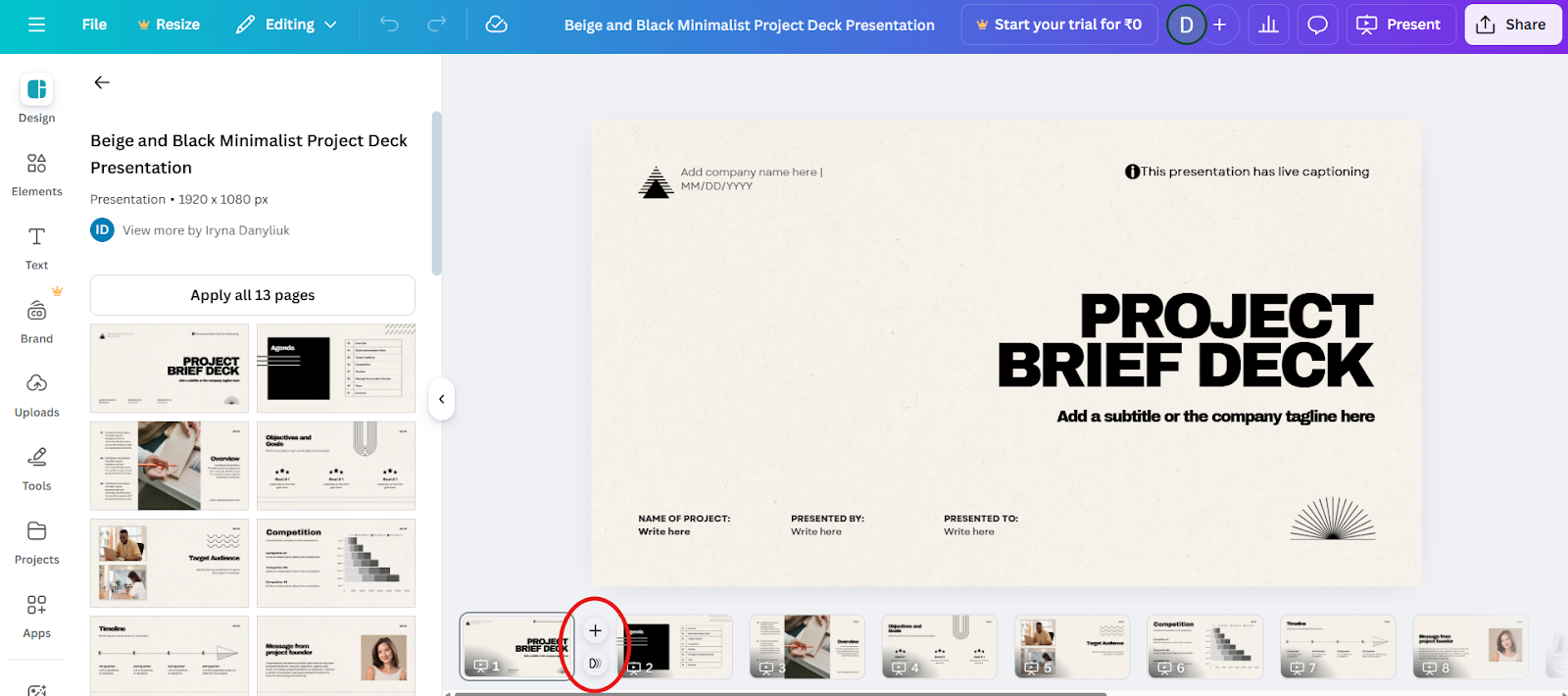Image resolution: width=1568 pixels, height=696 pixels.
Task: Click the cloud save status icon
Action: click(x=497, y=25)
